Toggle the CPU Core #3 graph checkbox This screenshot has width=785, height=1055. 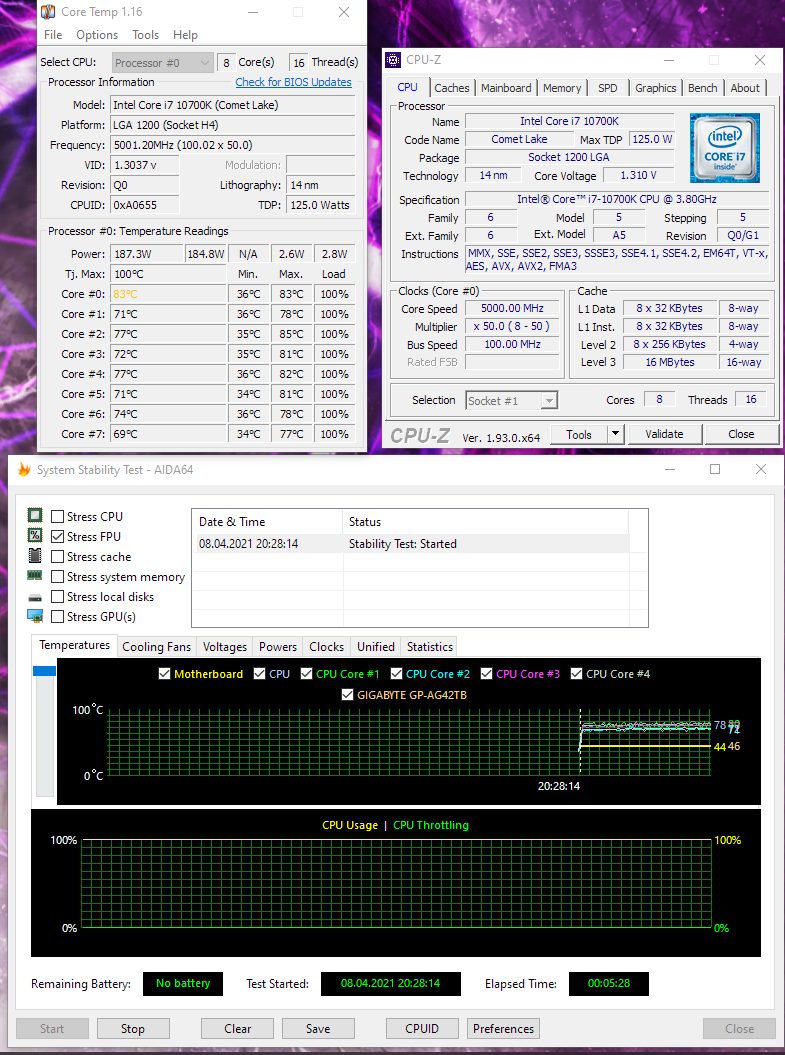click(486, 674)
